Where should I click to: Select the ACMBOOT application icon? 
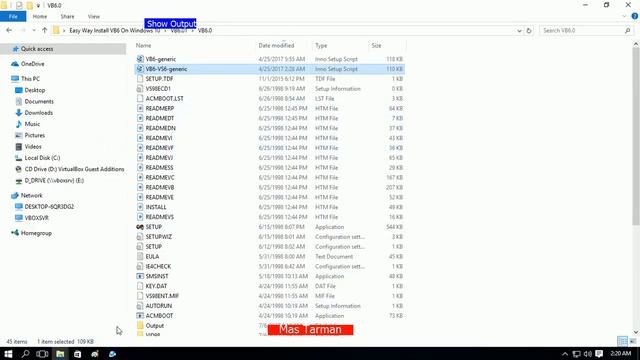[140, 316]
